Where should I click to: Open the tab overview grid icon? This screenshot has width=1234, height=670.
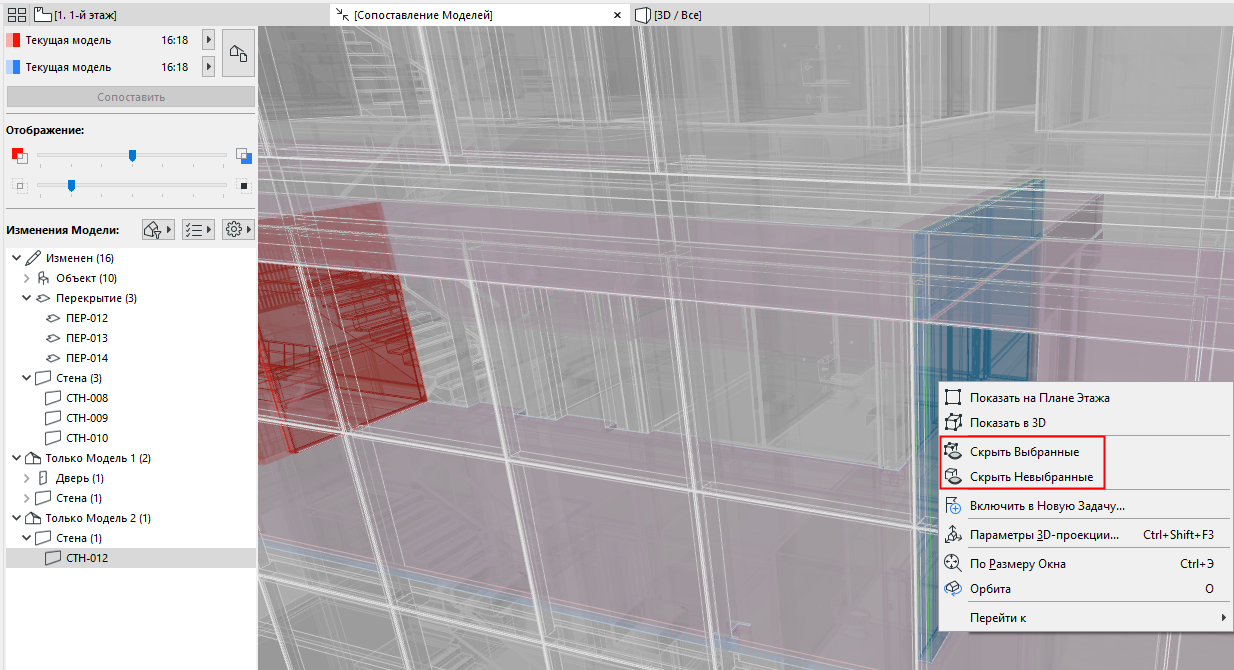(x=17, y=15)
